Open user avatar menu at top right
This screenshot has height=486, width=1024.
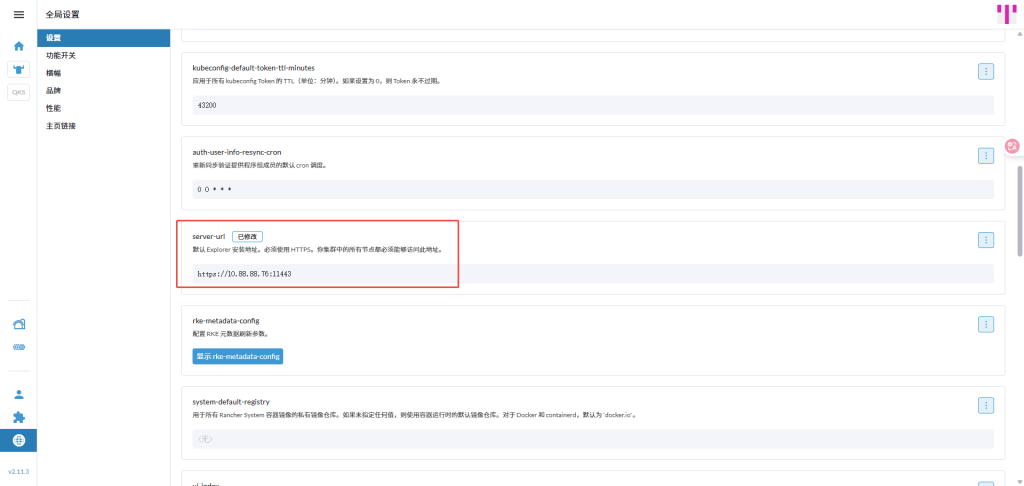pos(1005,14)
